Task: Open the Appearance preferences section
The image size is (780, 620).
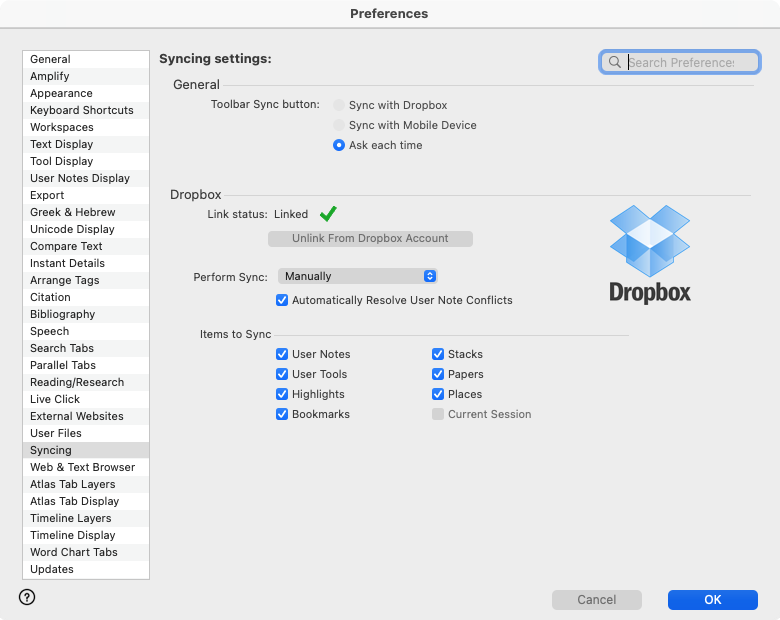Action: click(61, 93)
